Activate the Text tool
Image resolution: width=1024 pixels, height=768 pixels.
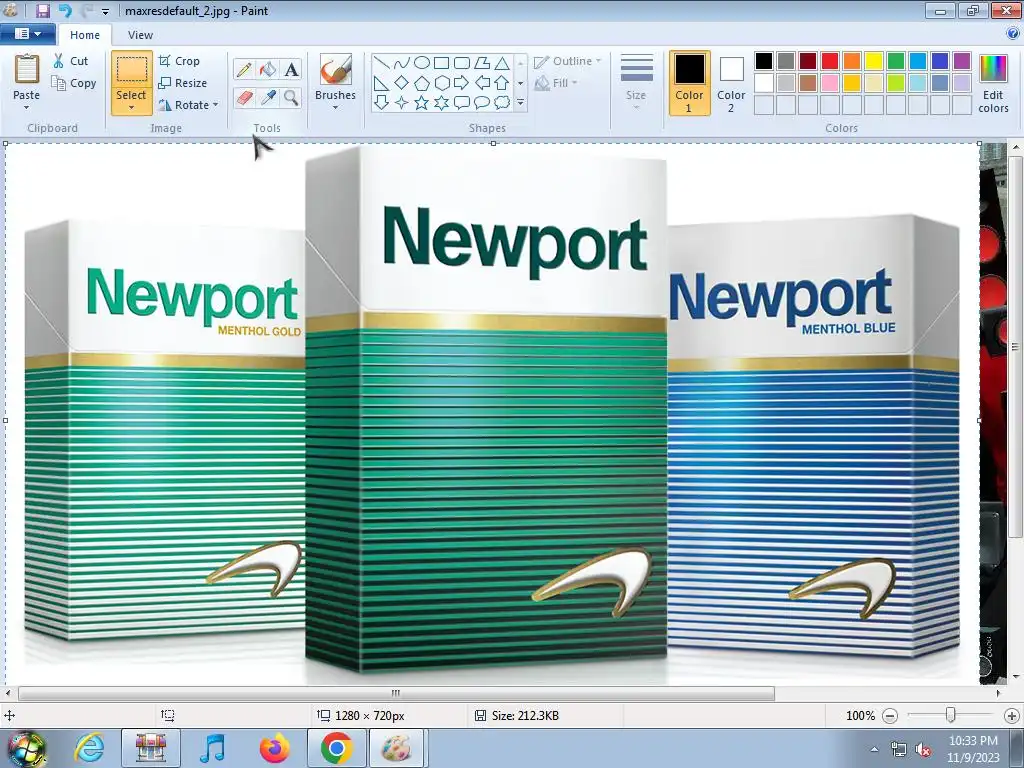pos(291,69)
